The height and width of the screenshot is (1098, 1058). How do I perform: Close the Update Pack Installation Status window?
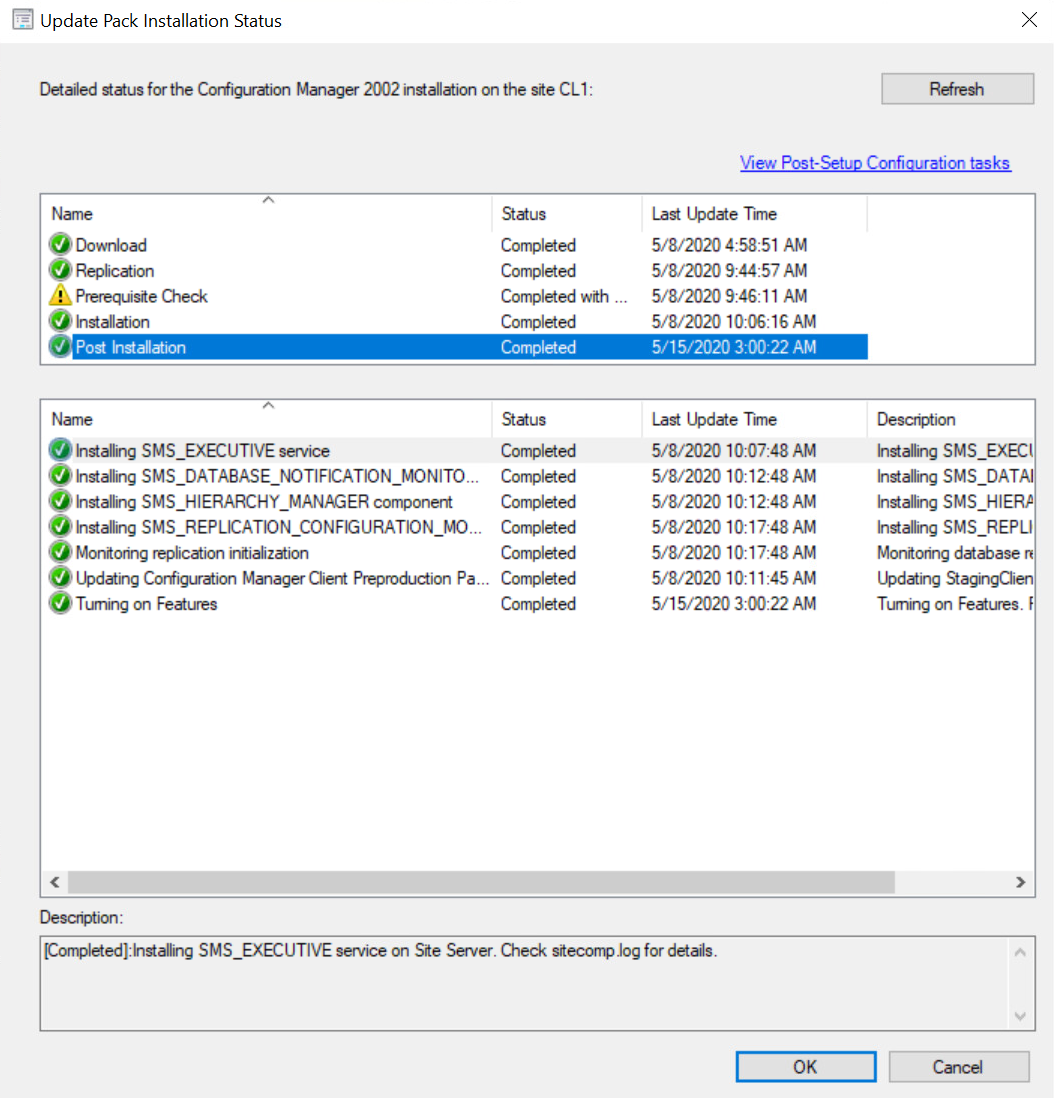[1029, 20]
